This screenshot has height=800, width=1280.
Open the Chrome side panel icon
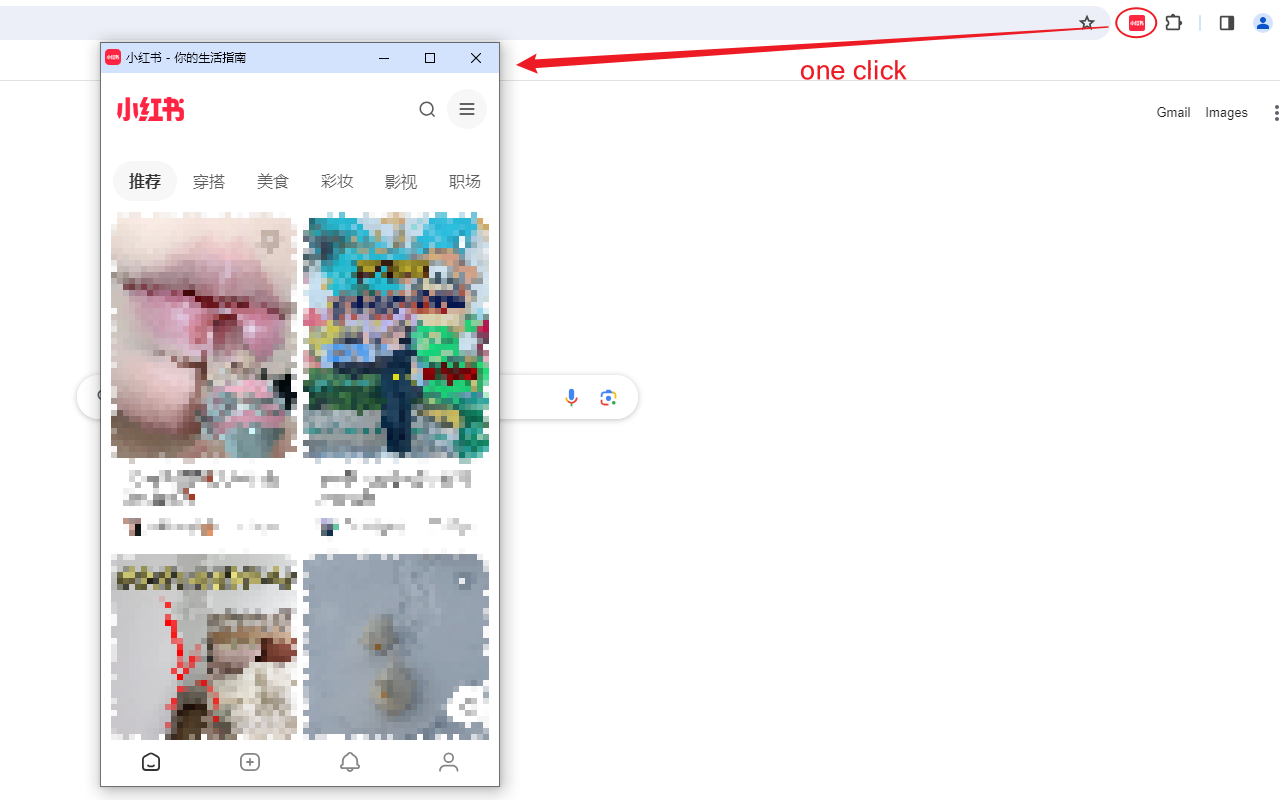1227,23
